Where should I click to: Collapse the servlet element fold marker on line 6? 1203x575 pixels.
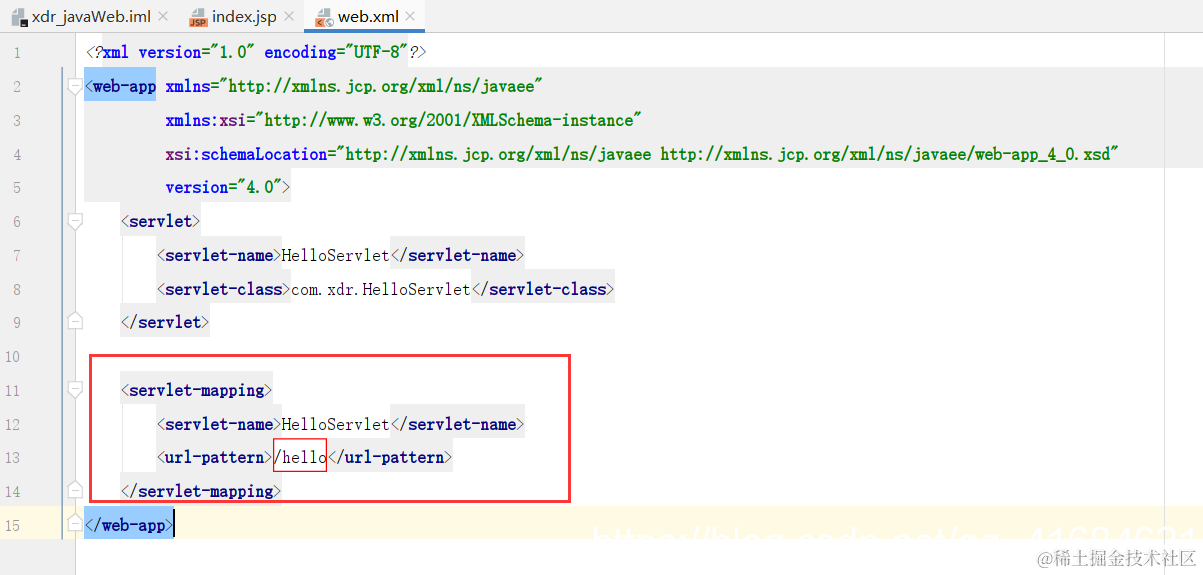tap(74, 221)
